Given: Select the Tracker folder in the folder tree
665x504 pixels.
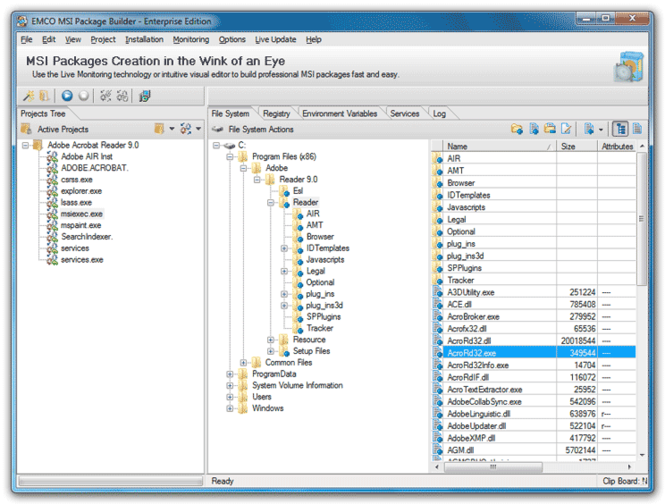Looking at the screenshot, I should pos(320,328).
